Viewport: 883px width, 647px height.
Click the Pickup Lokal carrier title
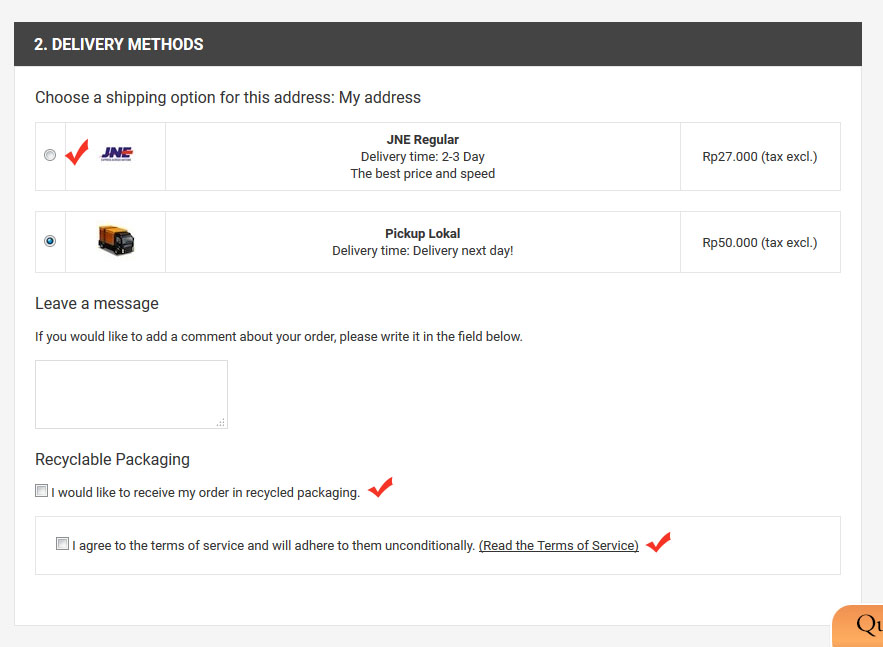coord(422,234)
